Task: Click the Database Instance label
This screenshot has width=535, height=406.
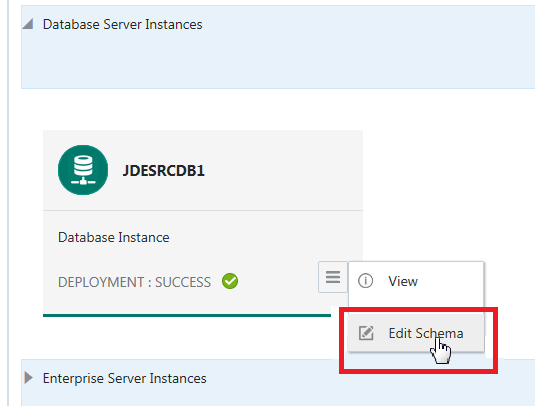Action: coord(114,237)
